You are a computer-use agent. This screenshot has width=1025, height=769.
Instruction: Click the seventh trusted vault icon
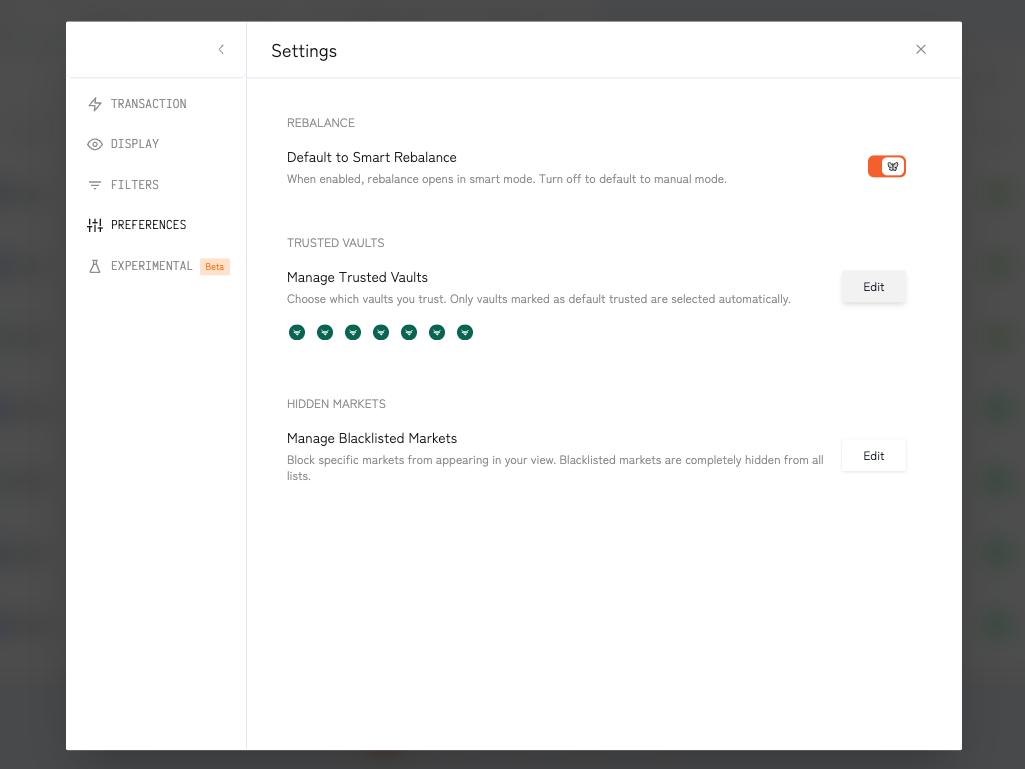[x=465, y=332]
